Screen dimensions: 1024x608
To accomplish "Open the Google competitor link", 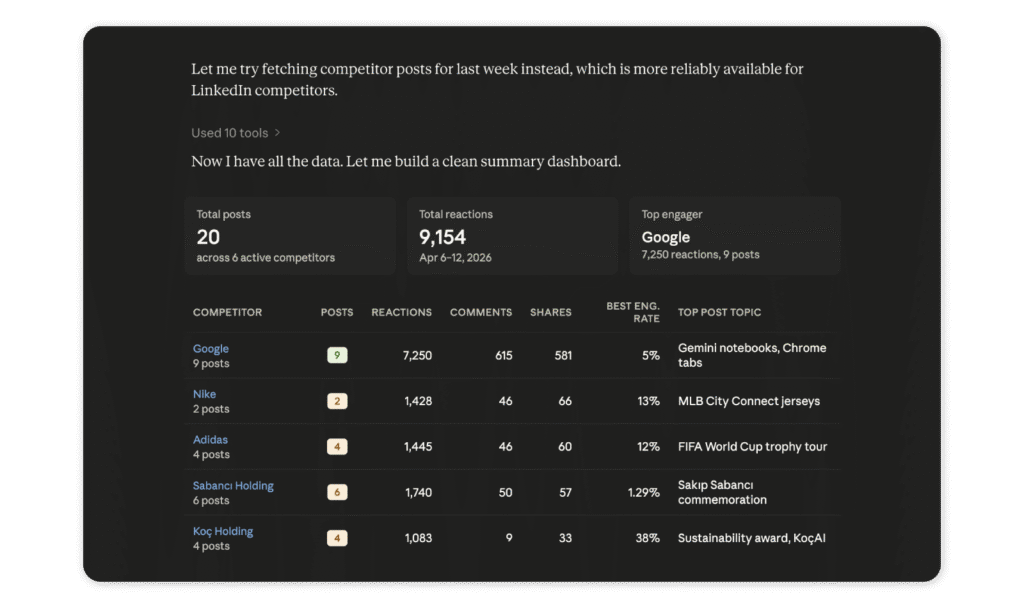I will [211, 349].
